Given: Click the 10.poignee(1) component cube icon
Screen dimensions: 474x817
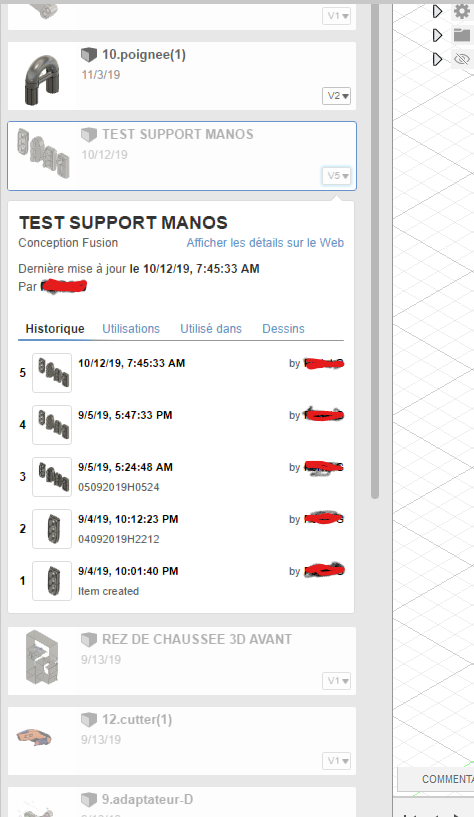Looking at the screenshot, I should tap(89, 55).
